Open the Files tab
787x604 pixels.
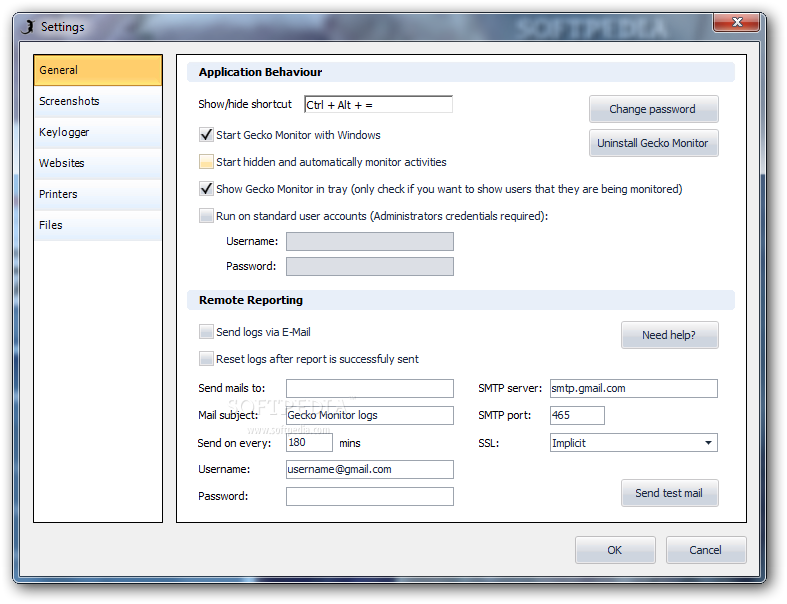[98, 225]
